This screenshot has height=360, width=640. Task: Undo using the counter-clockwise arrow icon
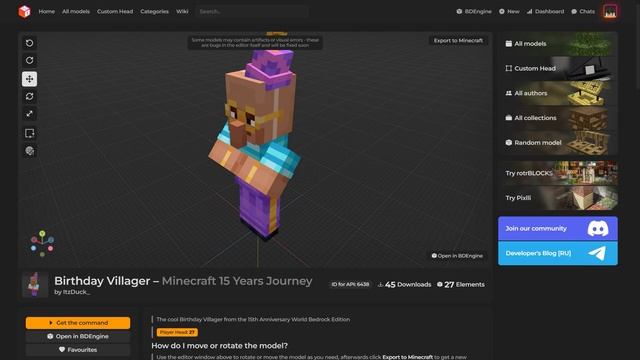click(x=29, y=43)
